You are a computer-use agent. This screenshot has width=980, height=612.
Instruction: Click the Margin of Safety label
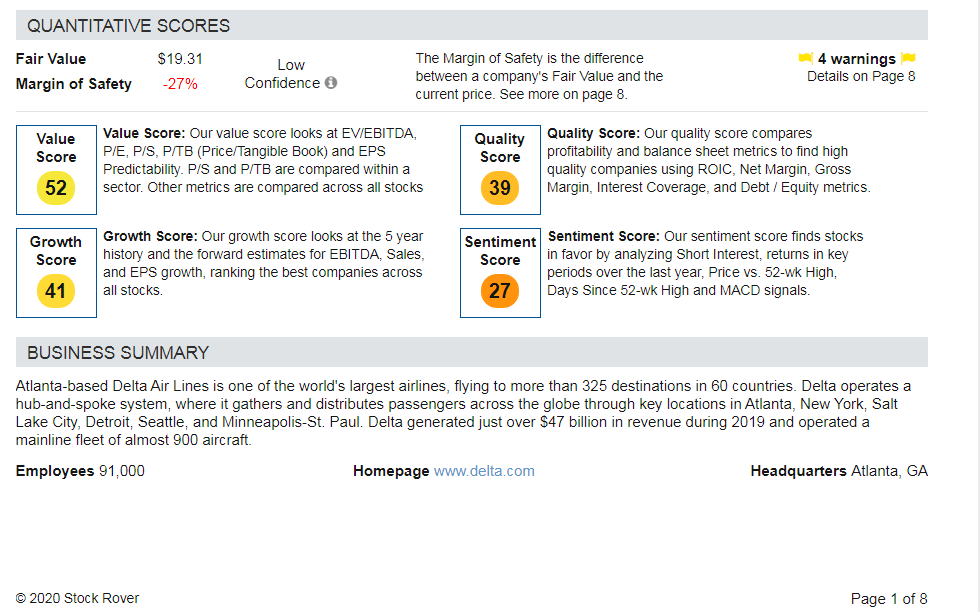[x=74, y=84]
